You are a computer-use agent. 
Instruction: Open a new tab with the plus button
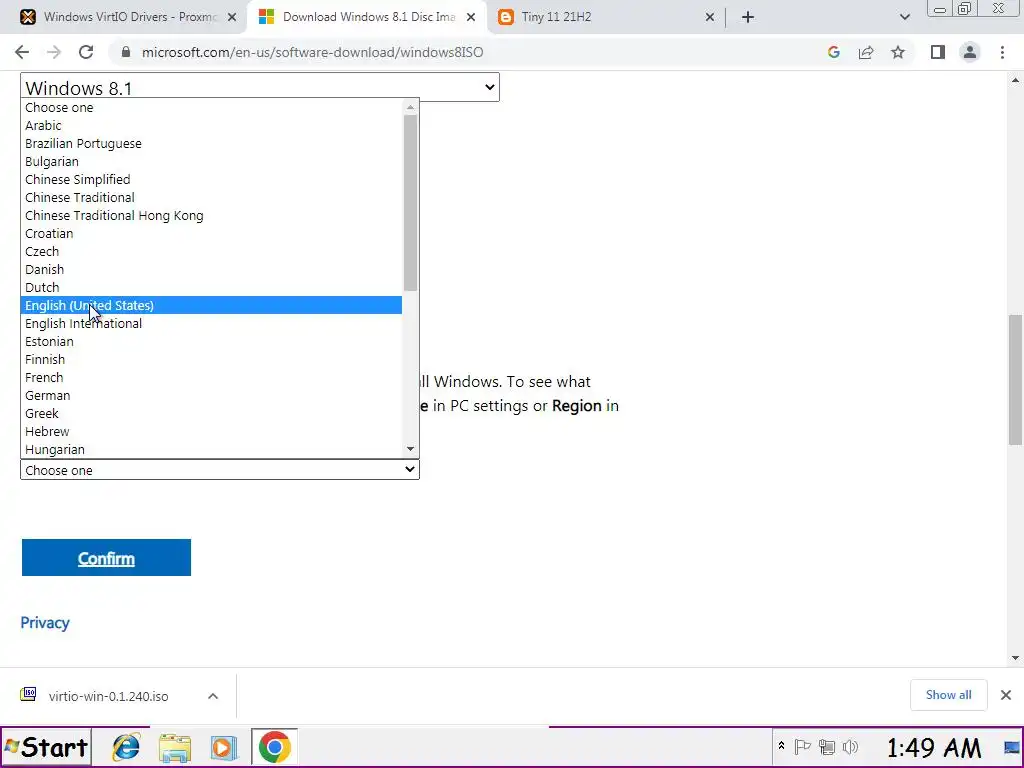tap(748, 17)
